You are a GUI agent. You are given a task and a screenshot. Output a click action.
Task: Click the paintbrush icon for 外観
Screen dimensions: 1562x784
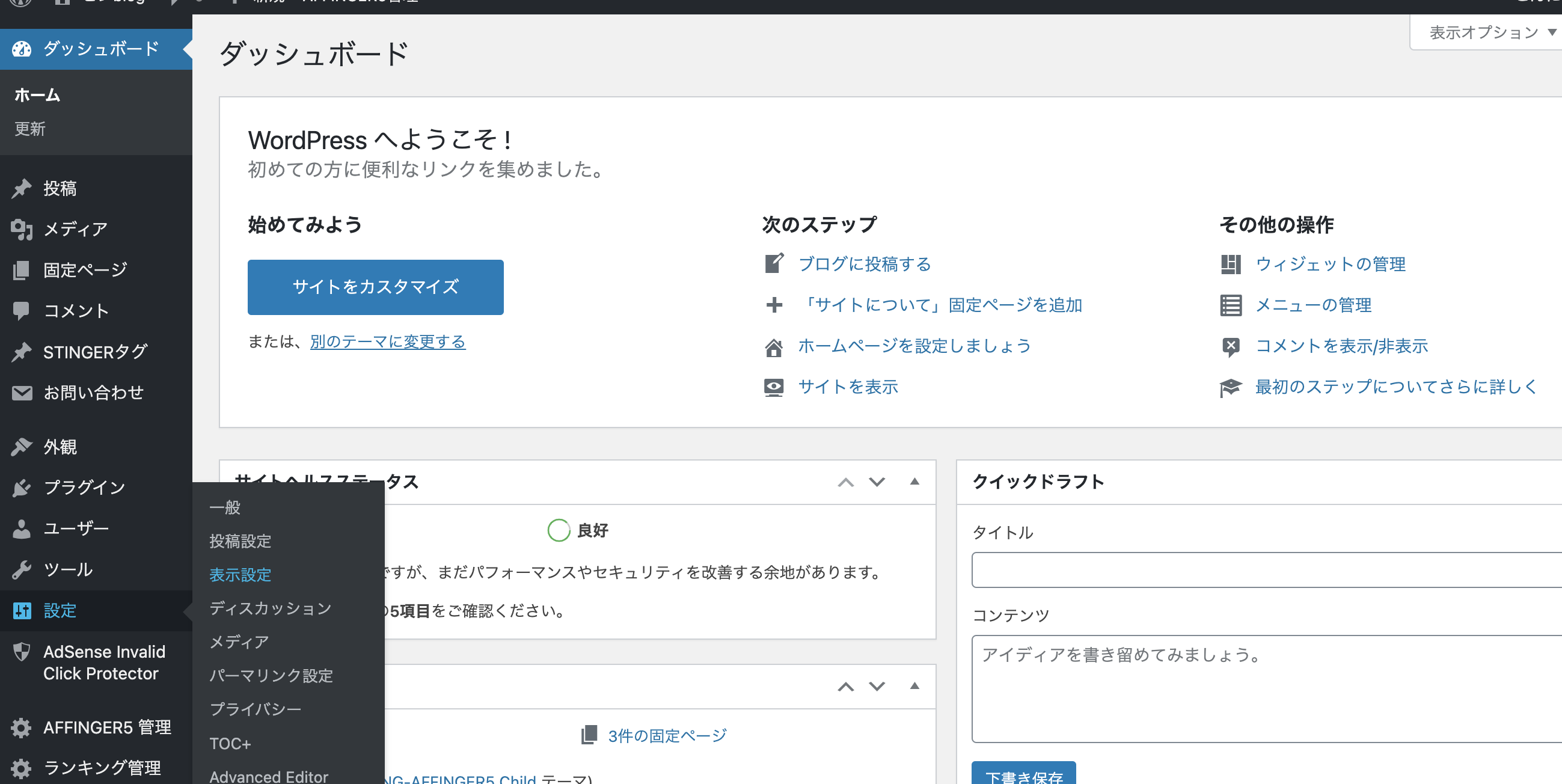click(22, 447)
